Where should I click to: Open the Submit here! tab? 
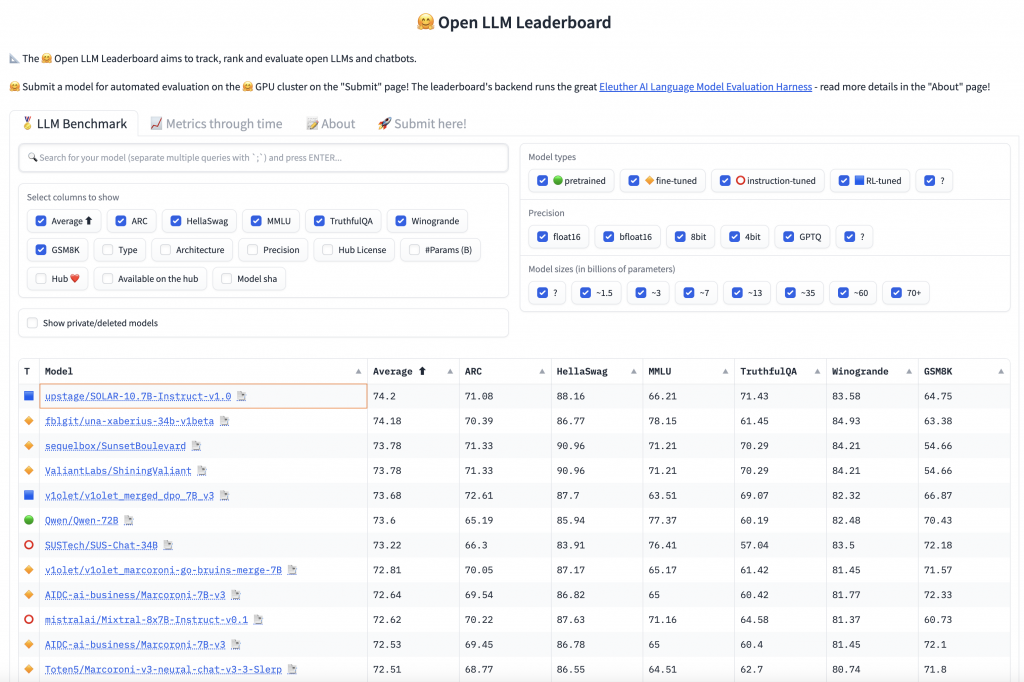[422, 123]
